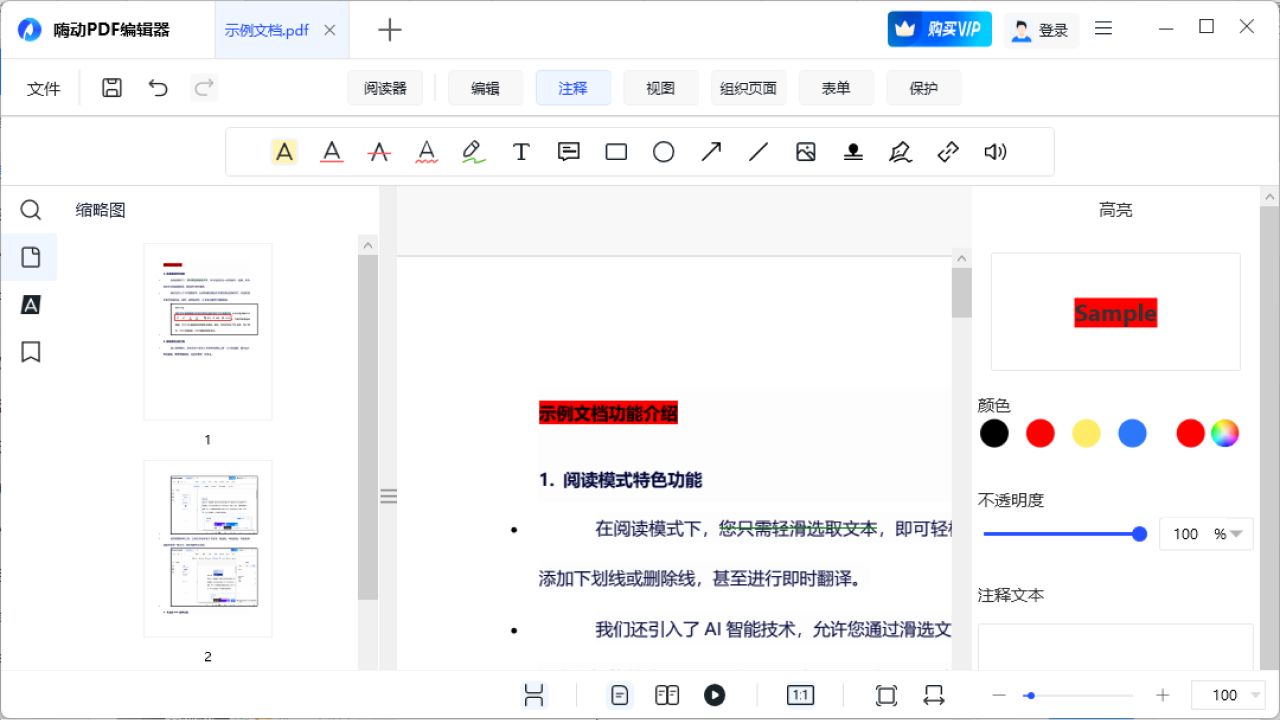Open the opacity percentage dropdown
The image size is (1280, 720).
pos(1237,533)
